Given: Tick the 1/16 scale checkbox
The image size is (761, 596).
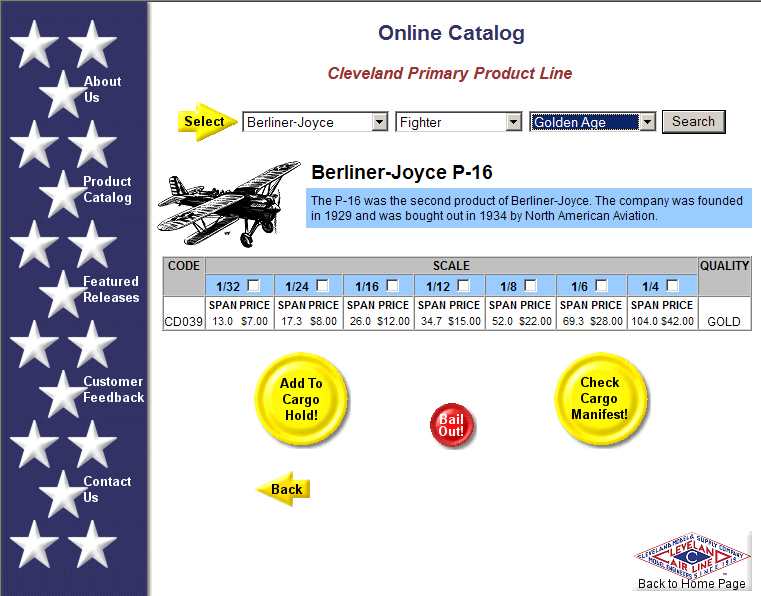Looking at the screenshot, I should 393,285.
